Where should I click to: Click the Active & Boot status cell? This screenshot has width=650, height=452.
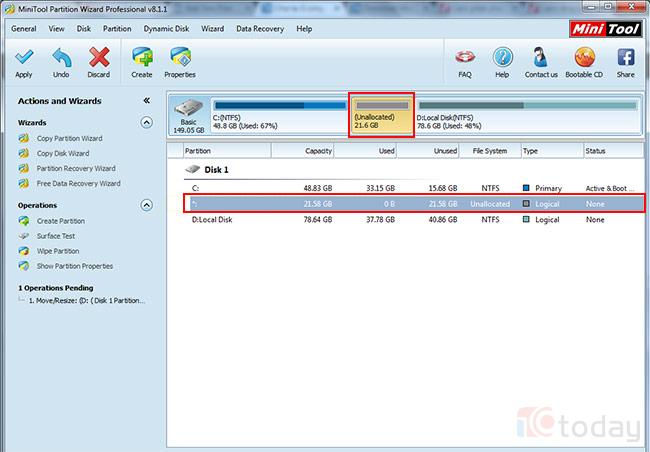tap(609, 188)
